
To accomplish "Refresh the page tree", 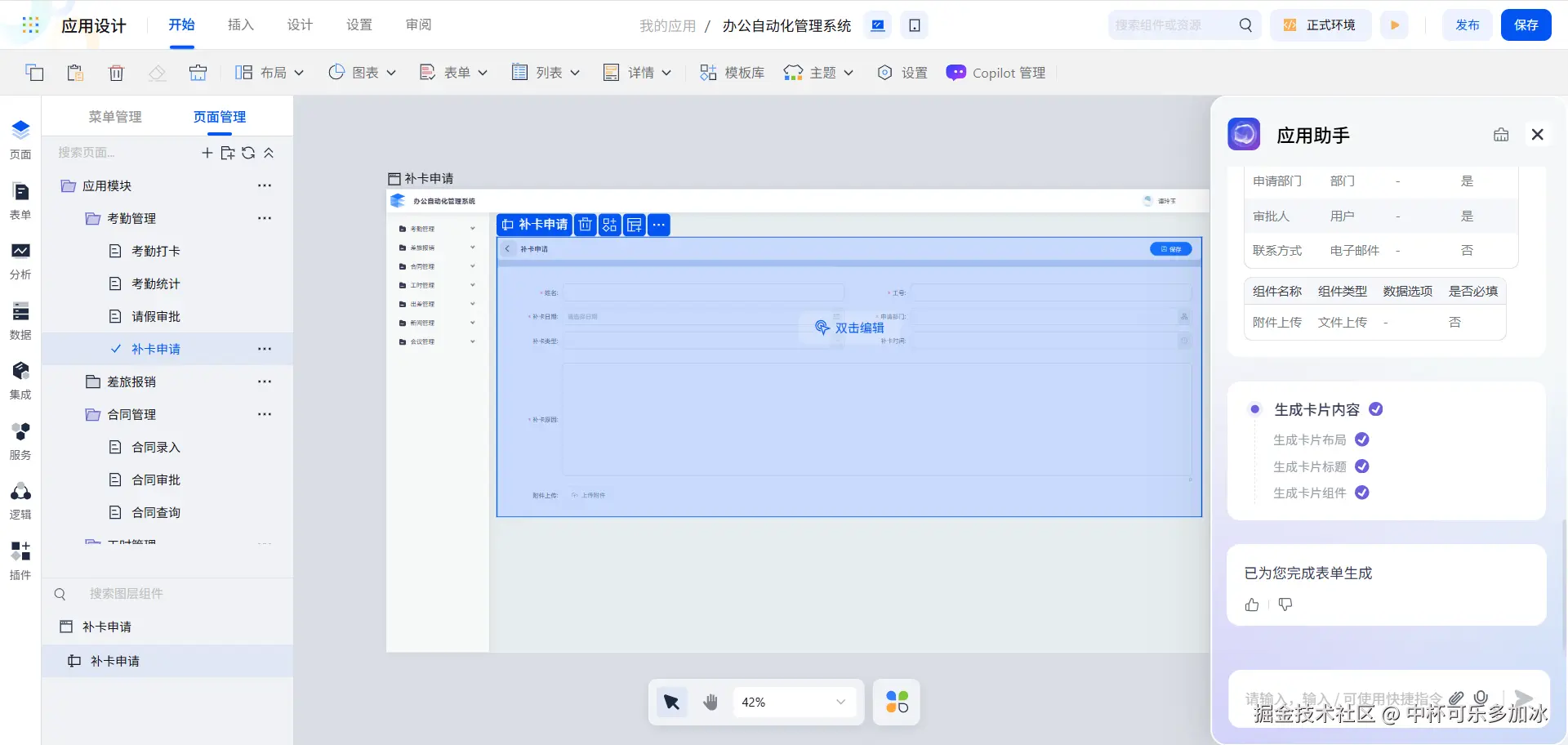I will point(248,153).
